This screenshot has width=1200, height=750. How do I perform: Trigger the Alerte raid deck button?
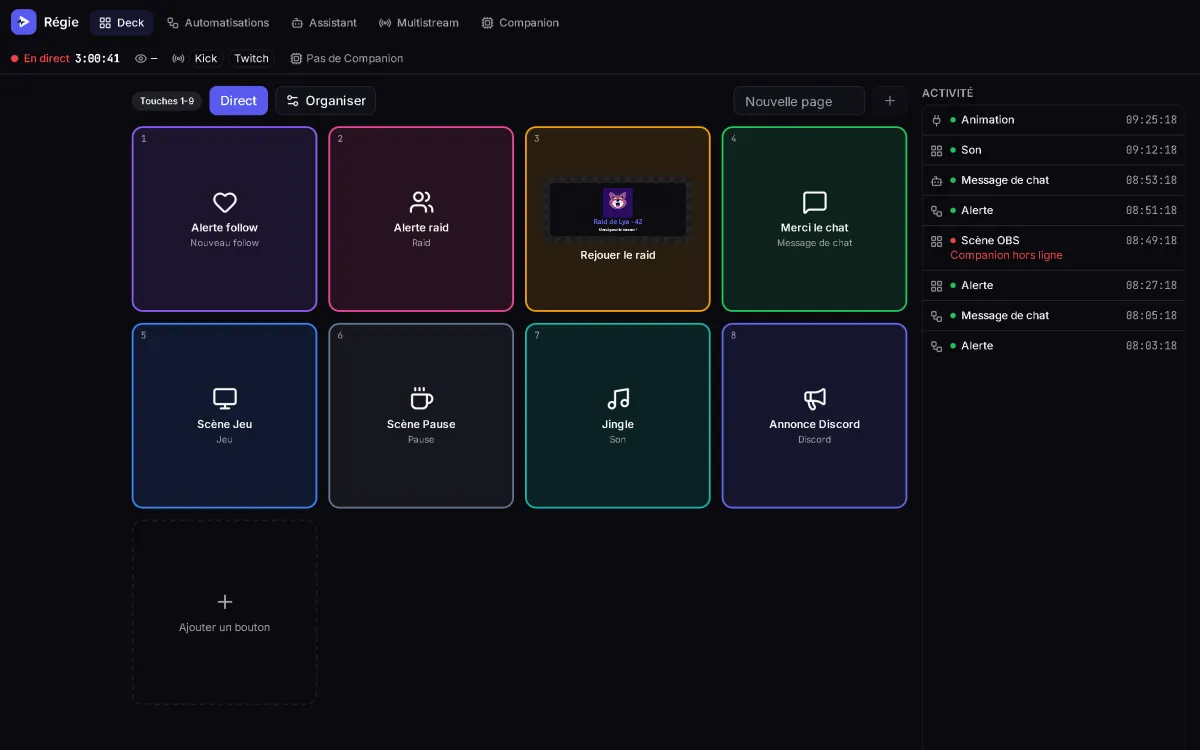[x=421, y=219]
